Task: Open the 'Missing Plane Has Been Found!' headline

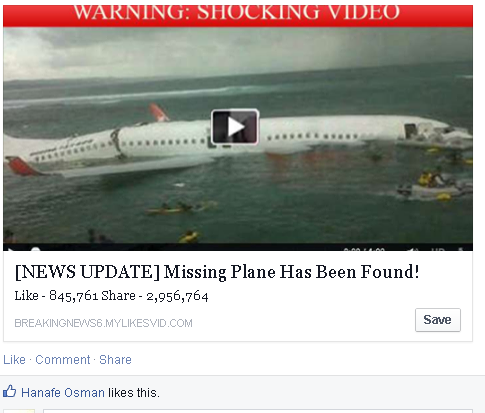Action: [x=217, y=272]
